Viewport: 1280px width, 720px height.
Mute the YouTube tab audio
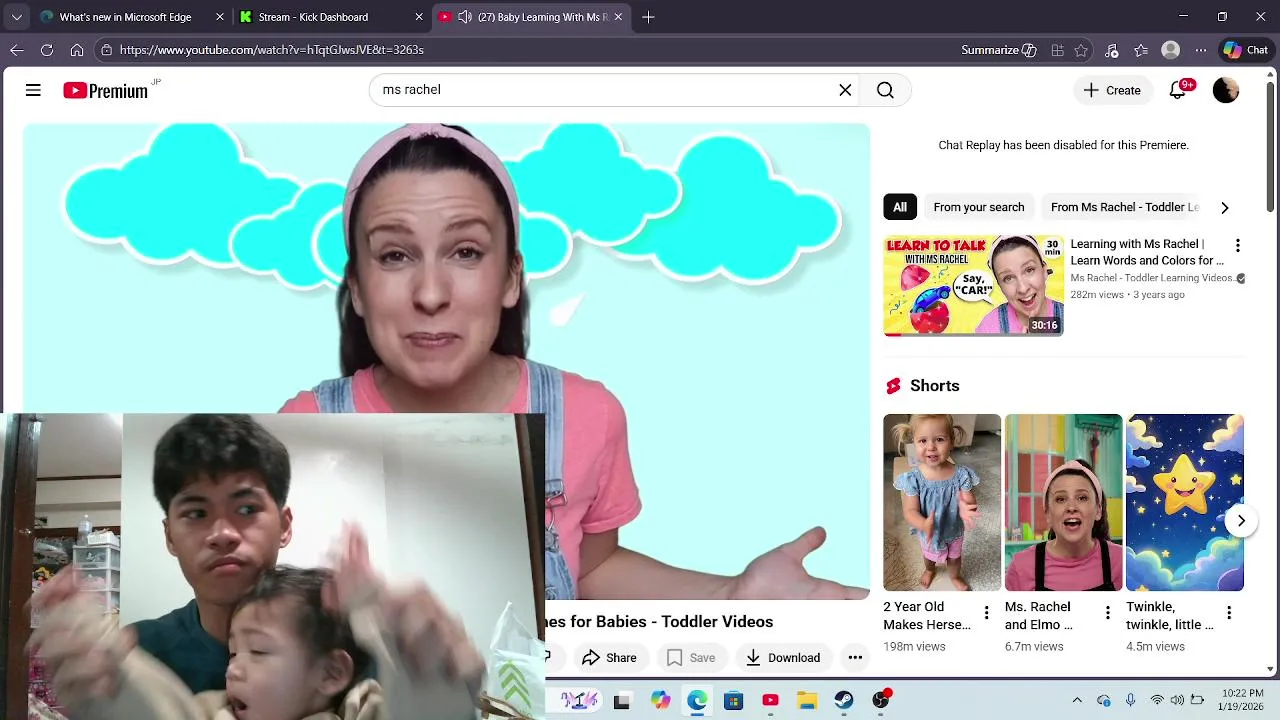tap(465, 17)
